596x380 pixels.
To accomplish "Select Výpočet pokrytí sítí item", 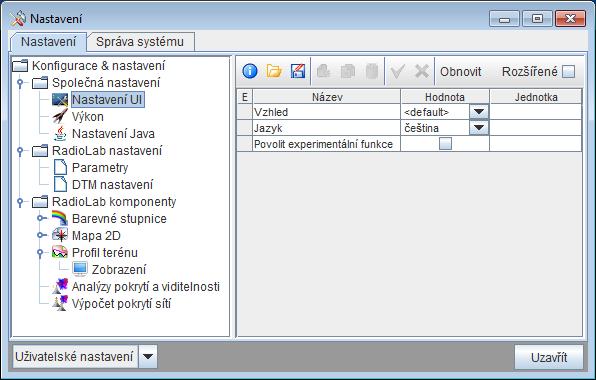I will pyautogui.click(x=121, y=304).
